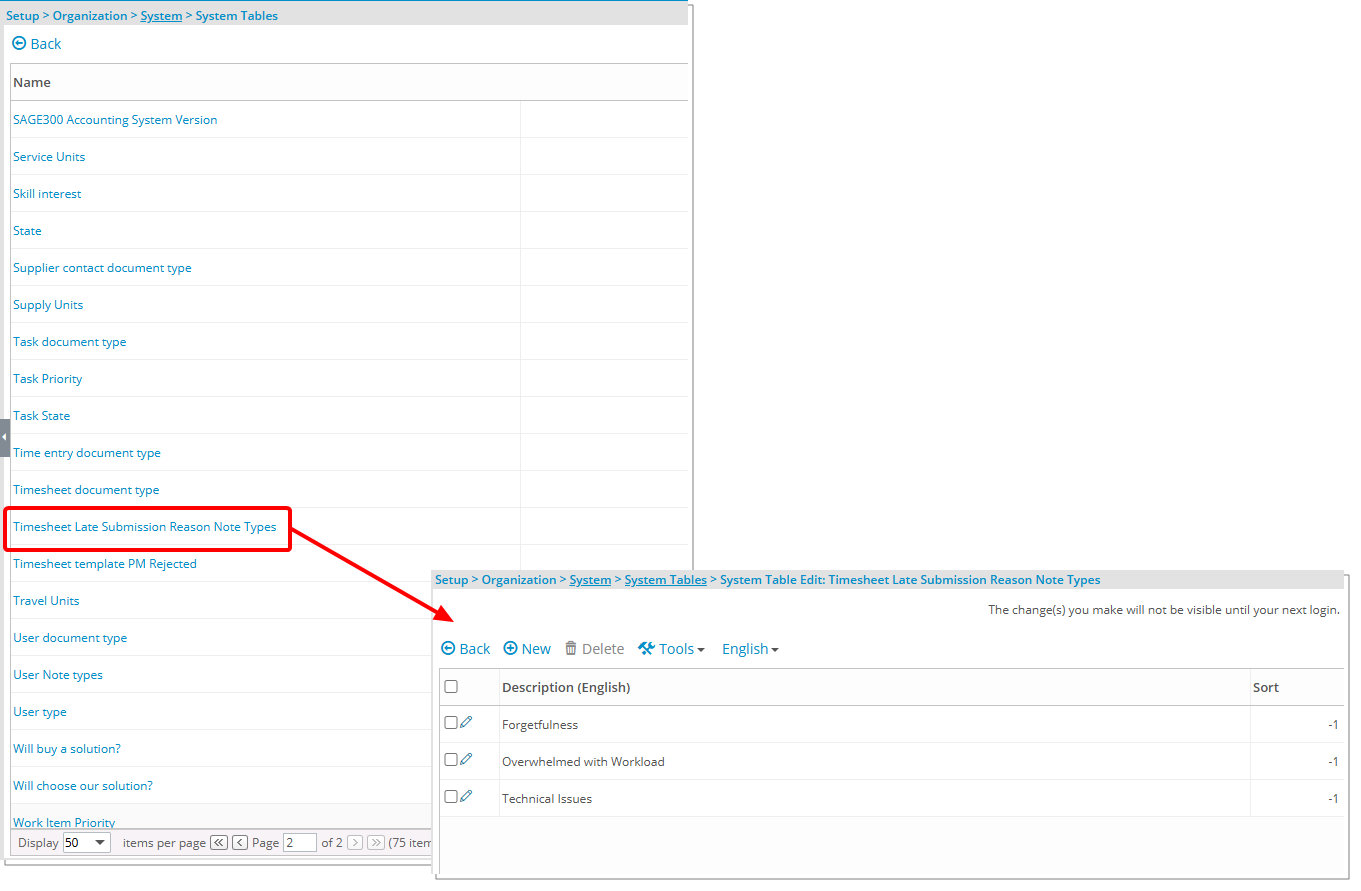Image resolution: width=1361 pixels, height=891 pixels.
Task: Open Task document type table
Action: click(70, 342)
